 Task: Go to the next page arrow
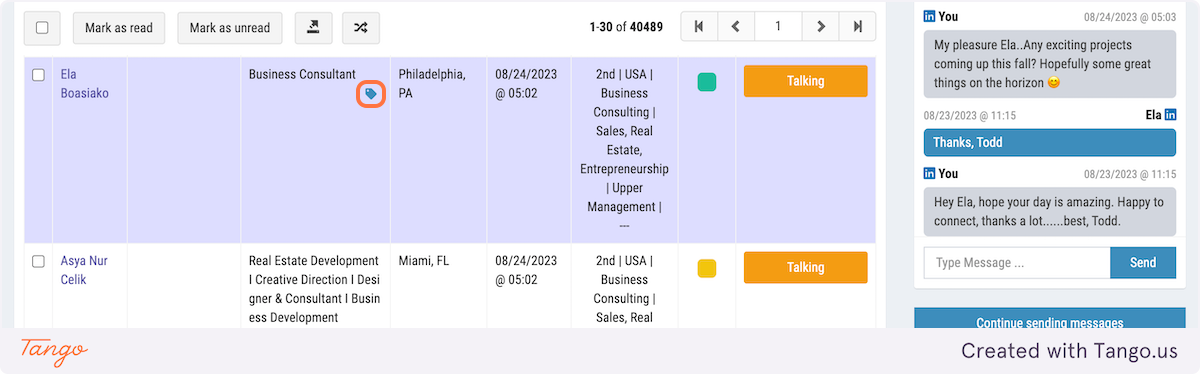click(821, 27)
